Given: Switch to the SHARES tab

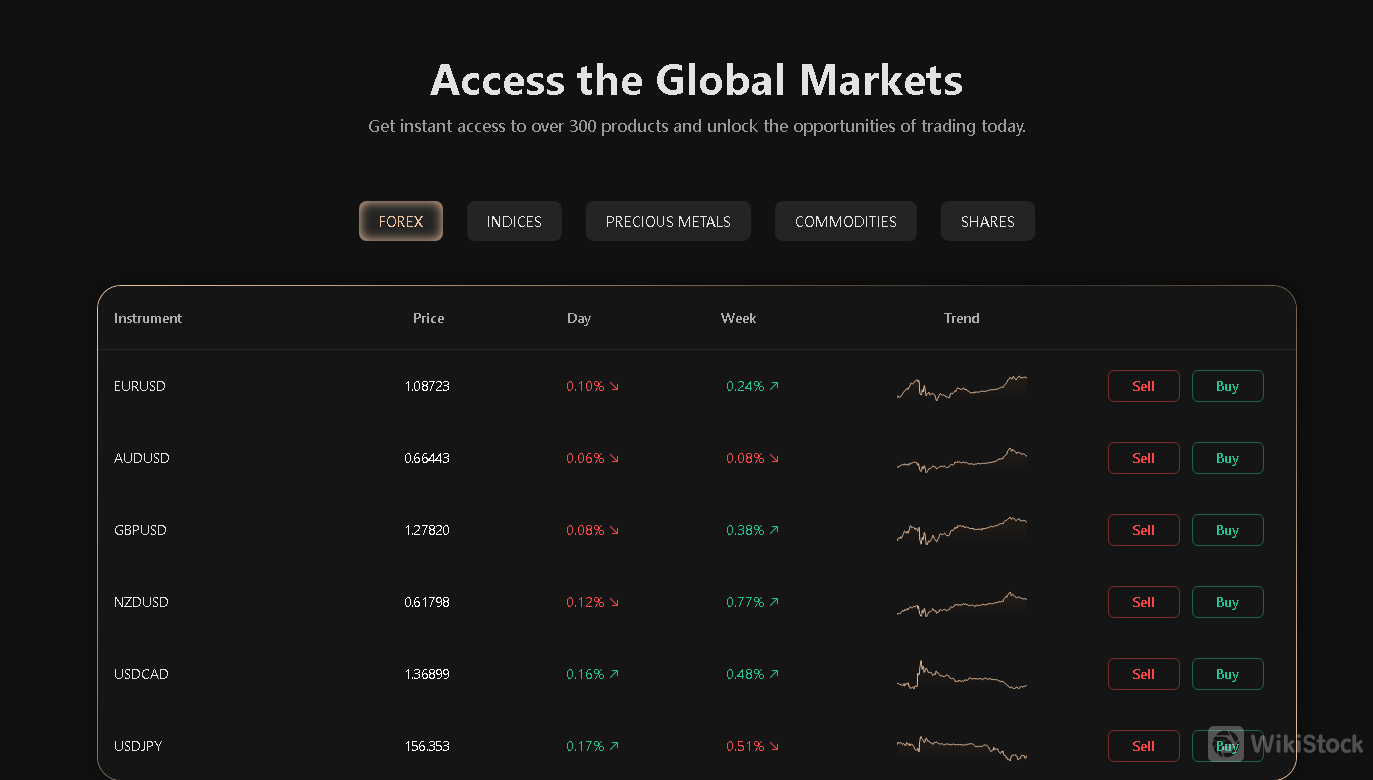Looking at the screenshot, I should click(x=987, y=221).
